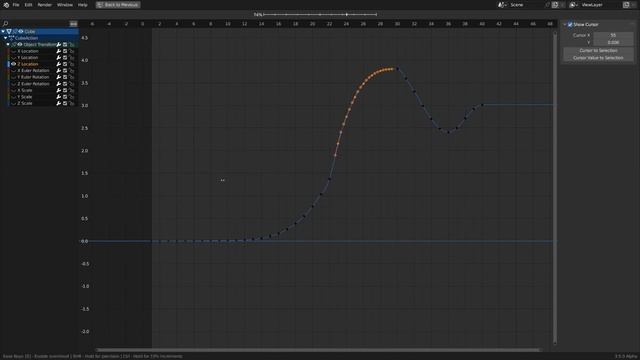Click frame 30 on the timeline ruler
640x360 pixels.
[397, 24]
